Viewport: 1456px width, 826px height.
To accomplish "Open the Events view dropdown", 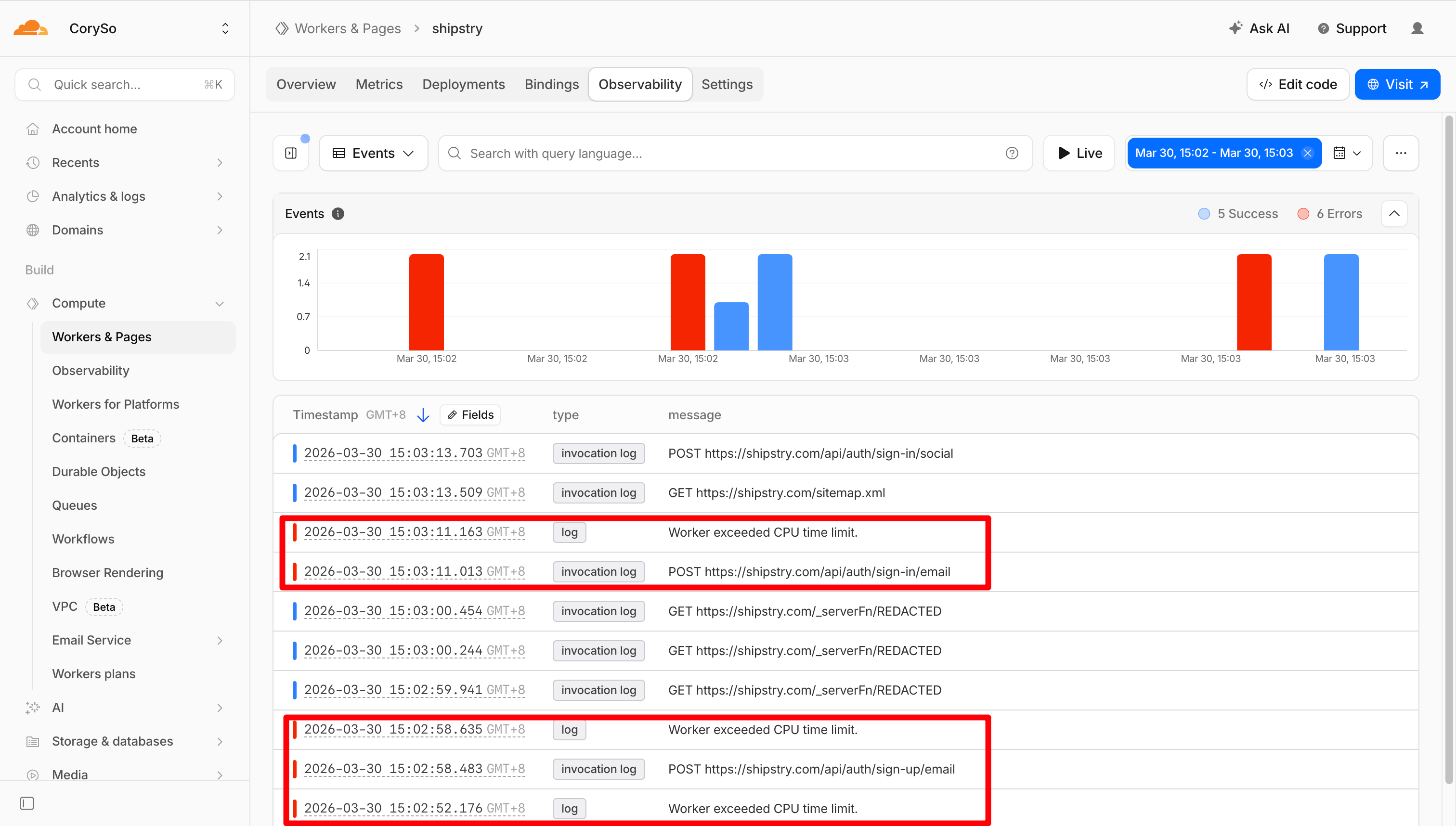I will point(373,153).
